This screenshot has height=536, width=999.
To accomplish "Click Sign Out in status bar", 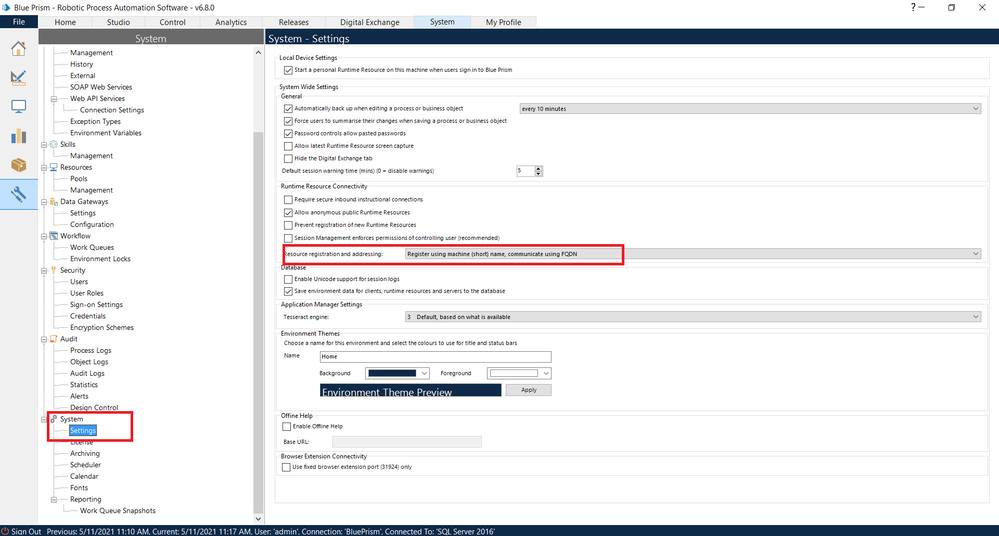I will pos(26,531).
